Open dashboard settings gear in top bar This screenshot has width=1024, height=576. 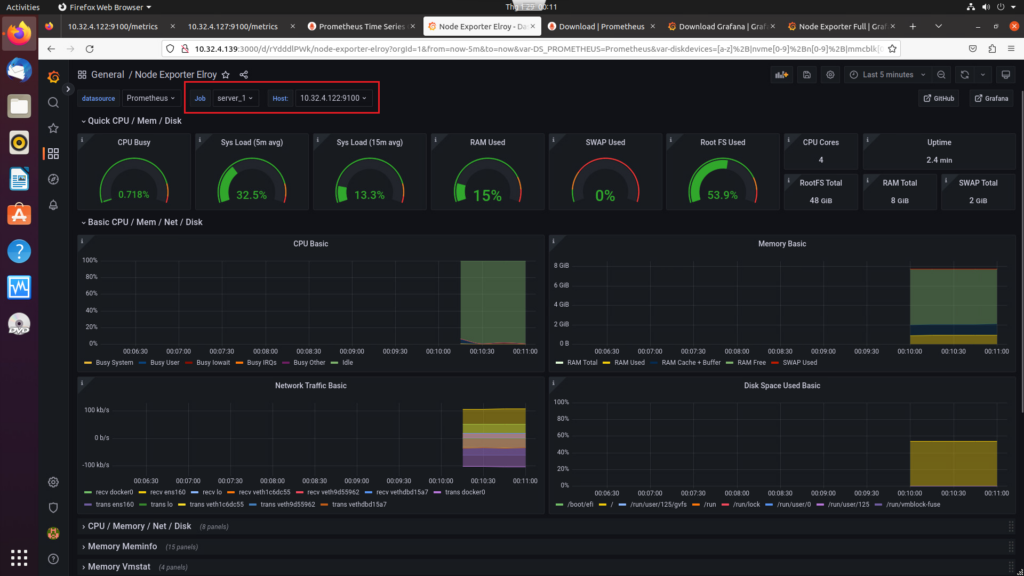[830, 74]
